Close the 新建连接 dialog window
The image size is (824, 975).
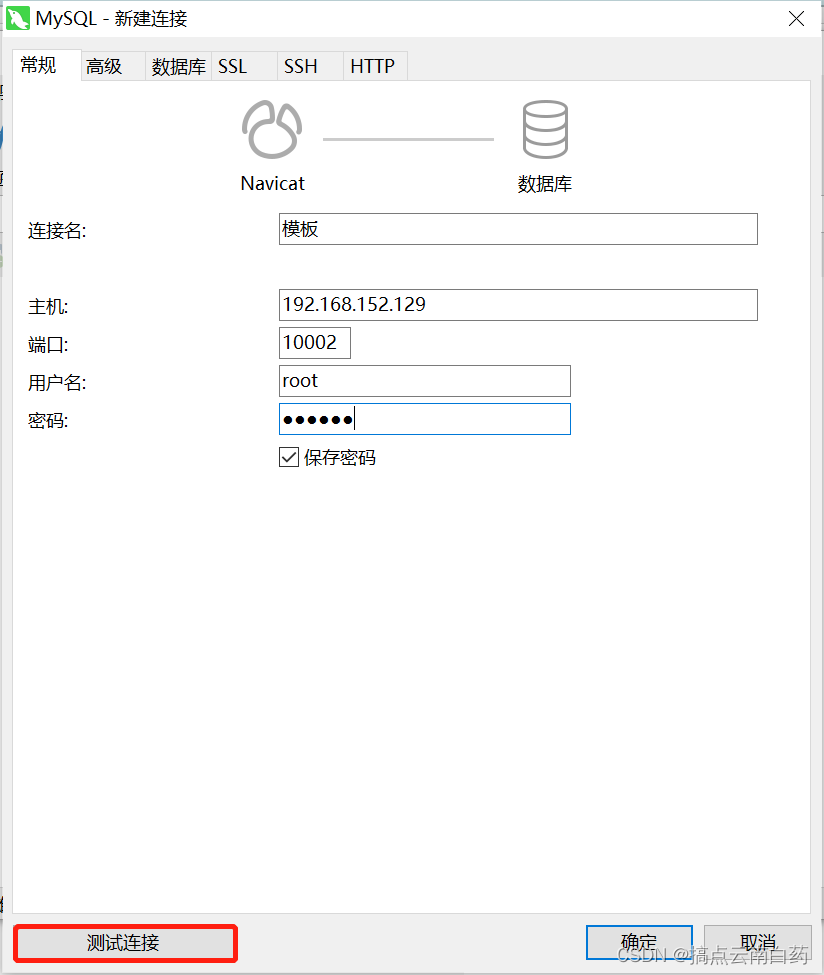796,19
